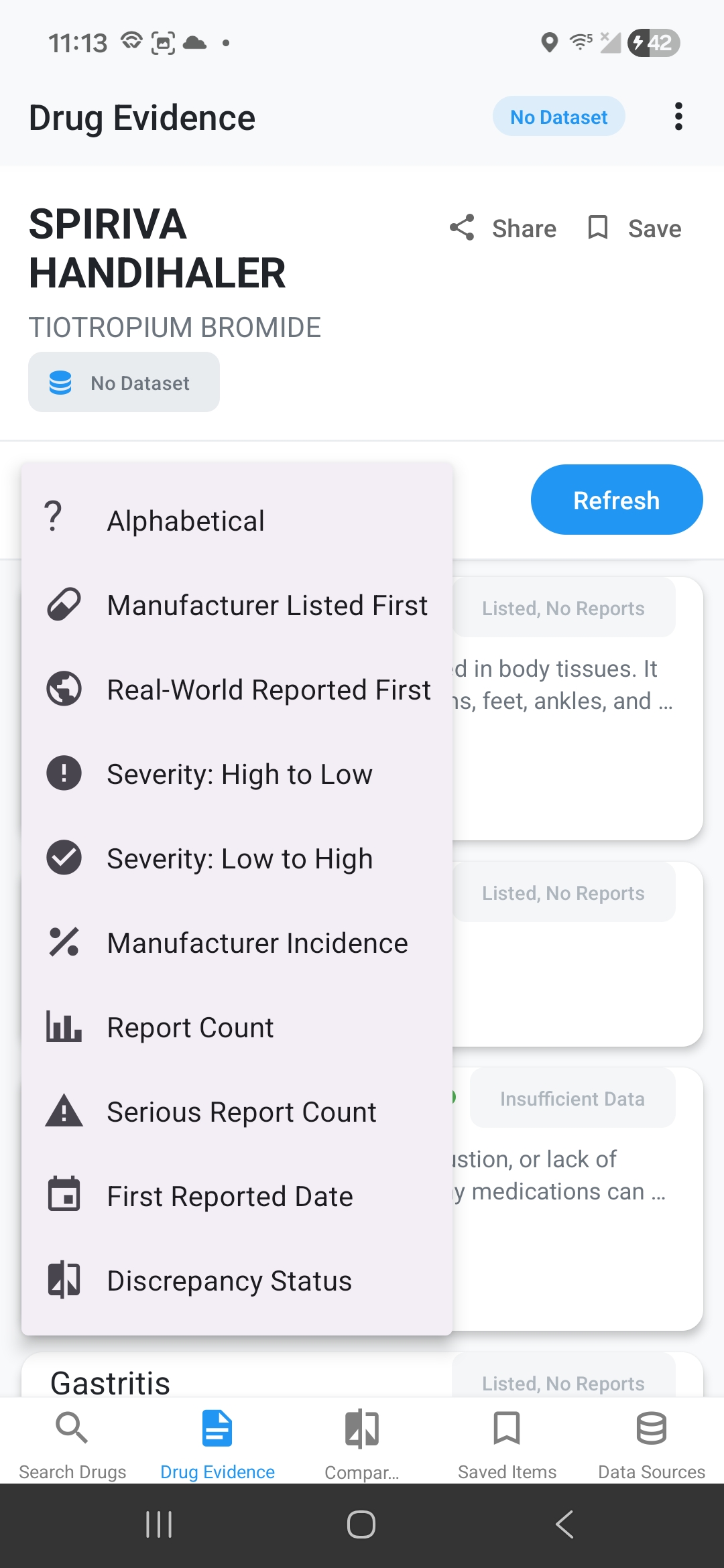724x1568 pixels.
Task: Sort by Discrepancy Status
Action: (x=229, y=1281)
